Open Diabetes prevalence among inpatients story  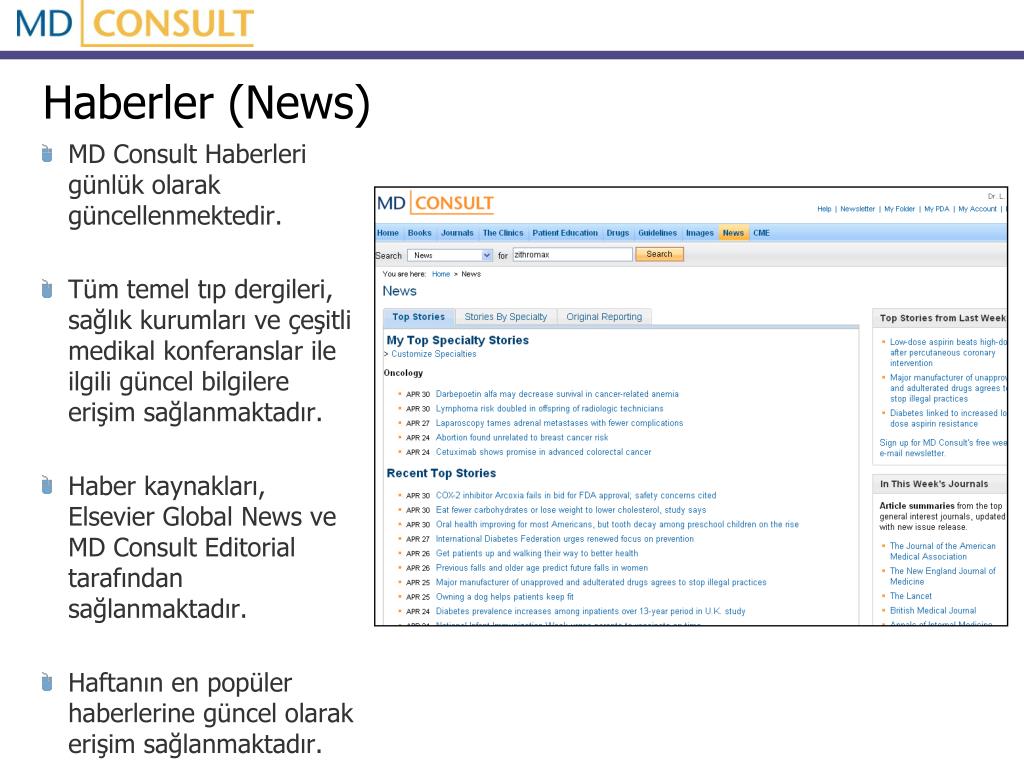click(x=590, y=611)
